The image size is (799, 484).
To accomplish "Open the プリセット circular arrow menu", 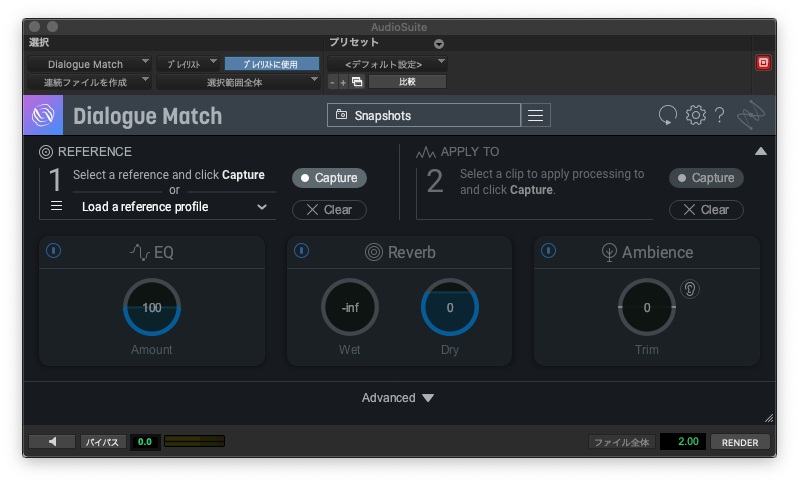I will 439,44.
